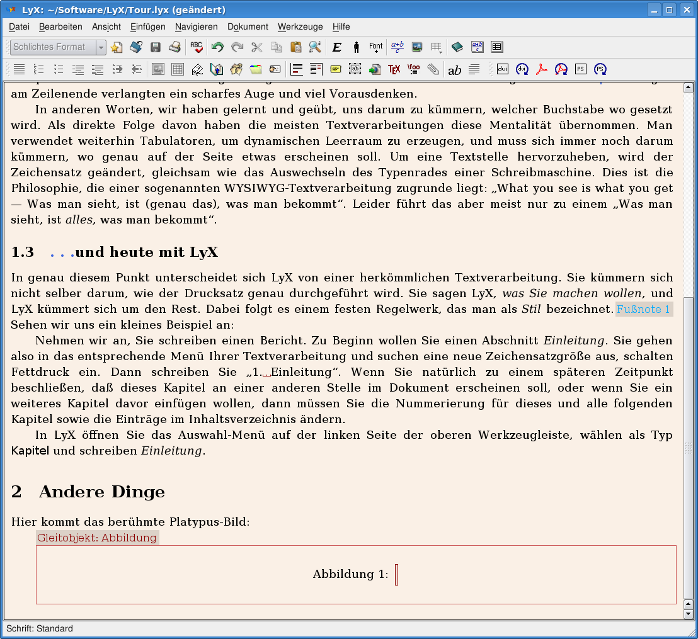
Task: Insert a description list icon
Action: (97, 69)
